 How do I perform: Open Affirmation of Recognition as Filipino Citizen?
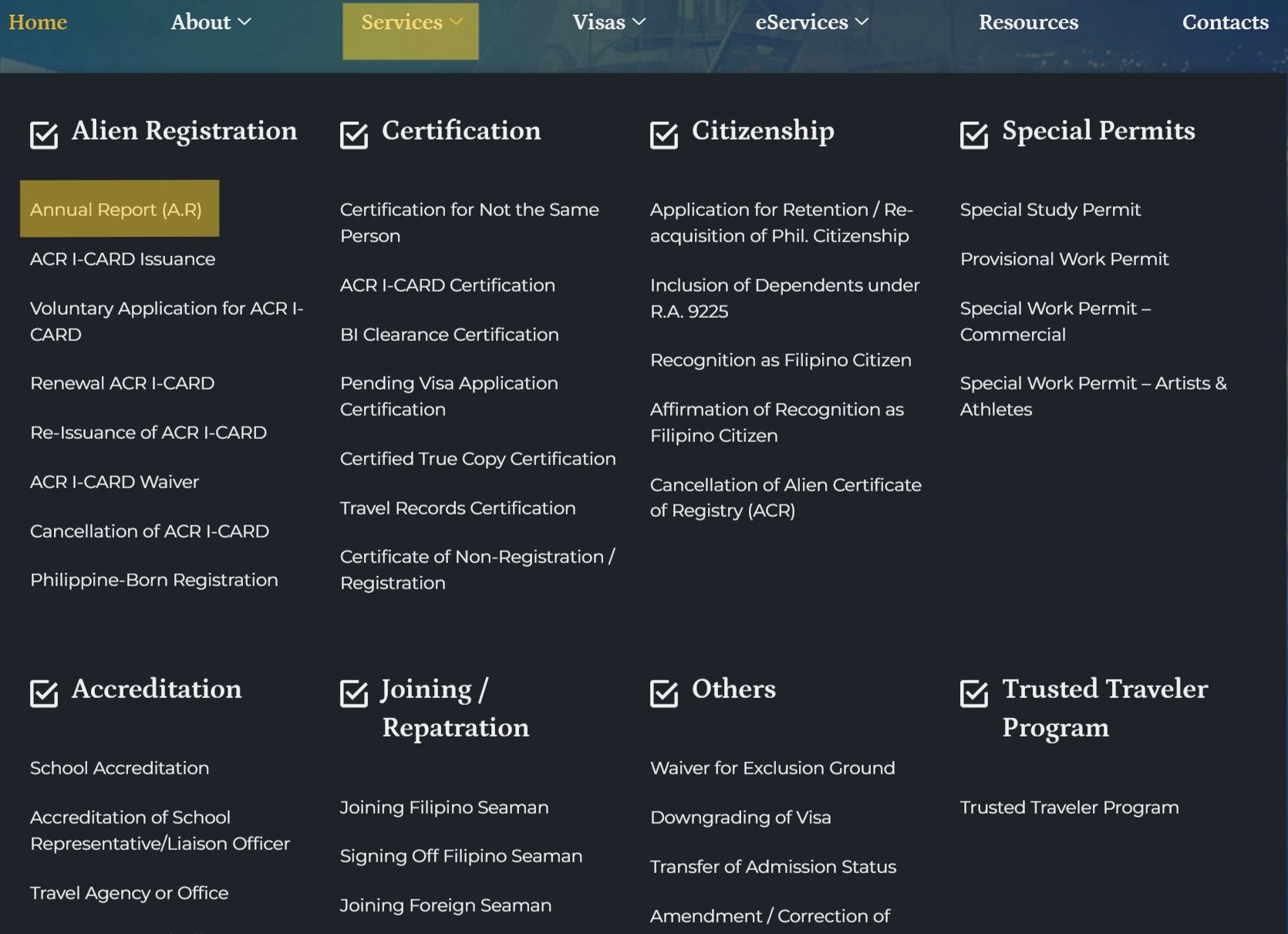click(x=777, y=423)
